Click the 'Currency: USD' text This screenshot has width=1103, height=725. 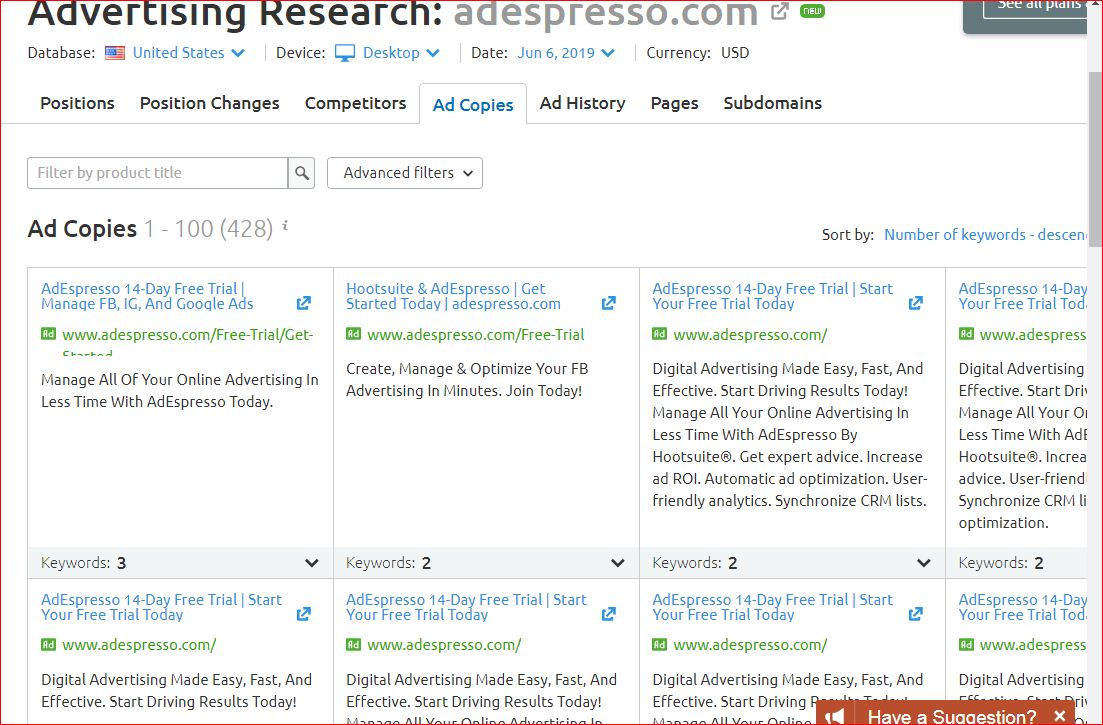698,53
